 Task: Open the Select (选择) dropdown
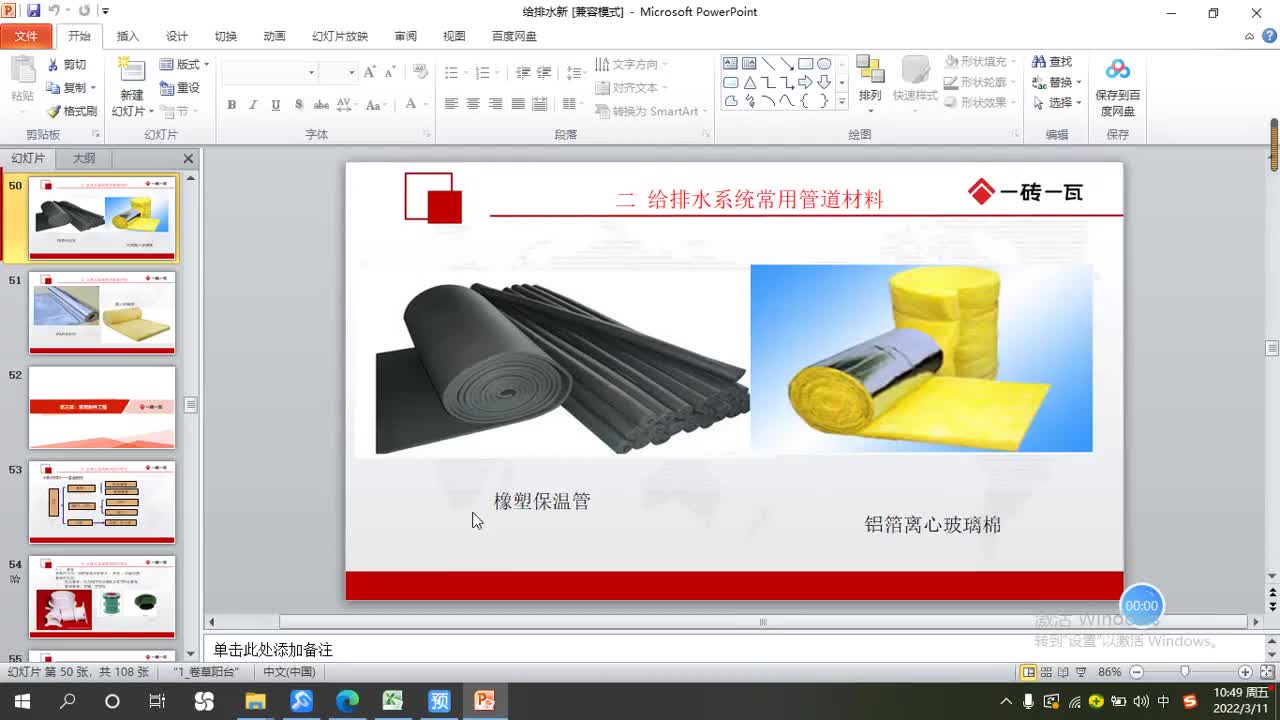1057,103
